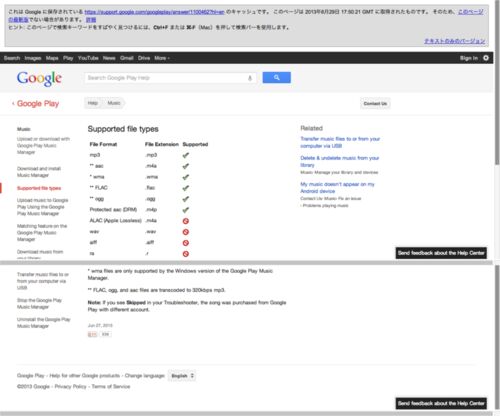This screenshot has height=416, width=500.
Task: Click the green checkmark in the ogg row
Action: [186, 199]
